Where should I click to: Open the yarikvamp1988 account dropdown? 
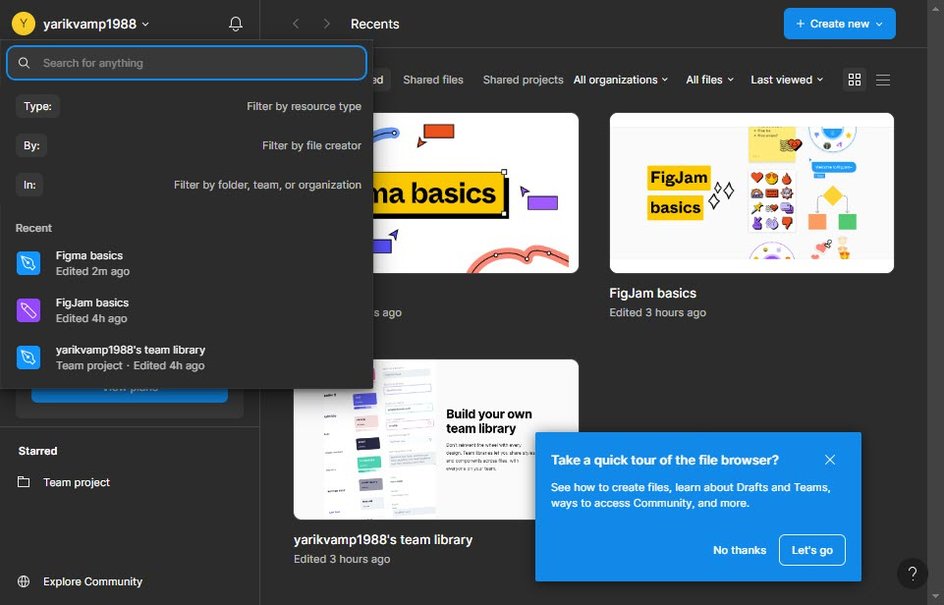(96, 24)
